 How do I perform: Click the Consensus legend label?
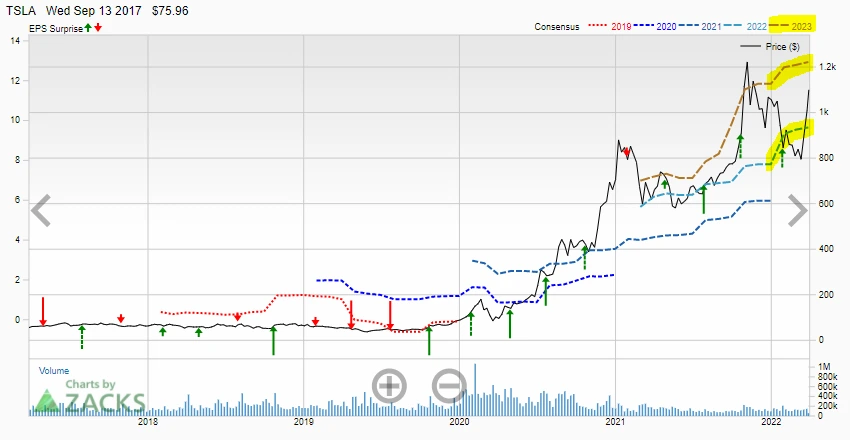pyautogui.click(x=557, y=26)
